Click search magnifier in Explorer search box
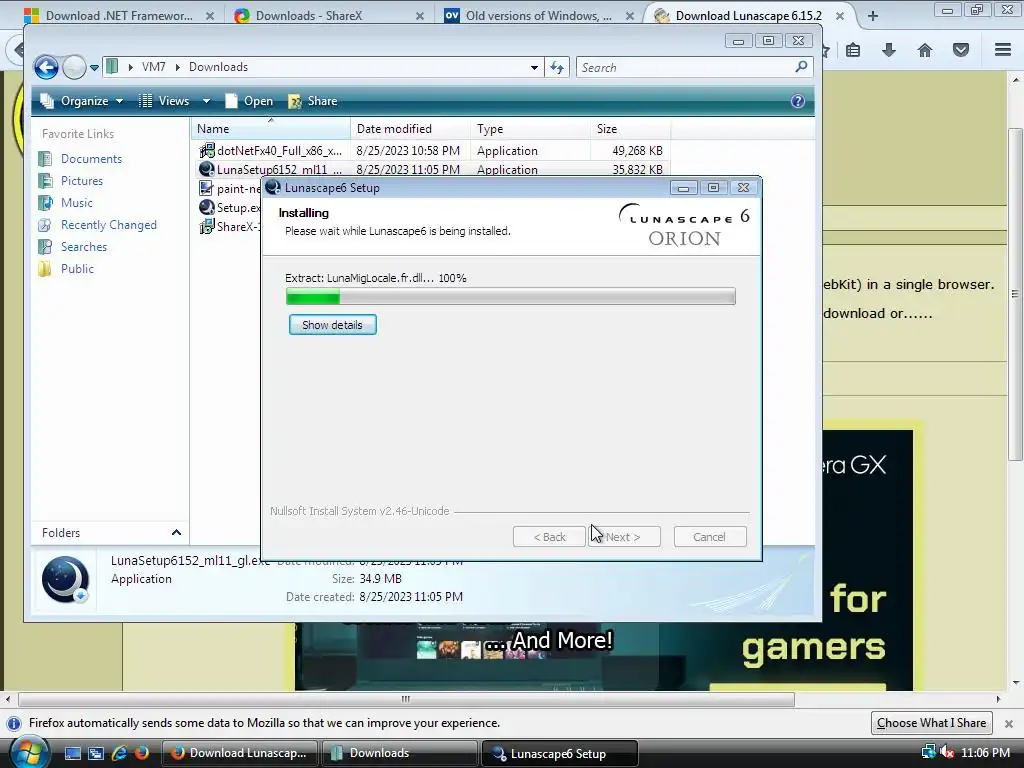This screenshot has height=768, width=1024. click(801, 67)
